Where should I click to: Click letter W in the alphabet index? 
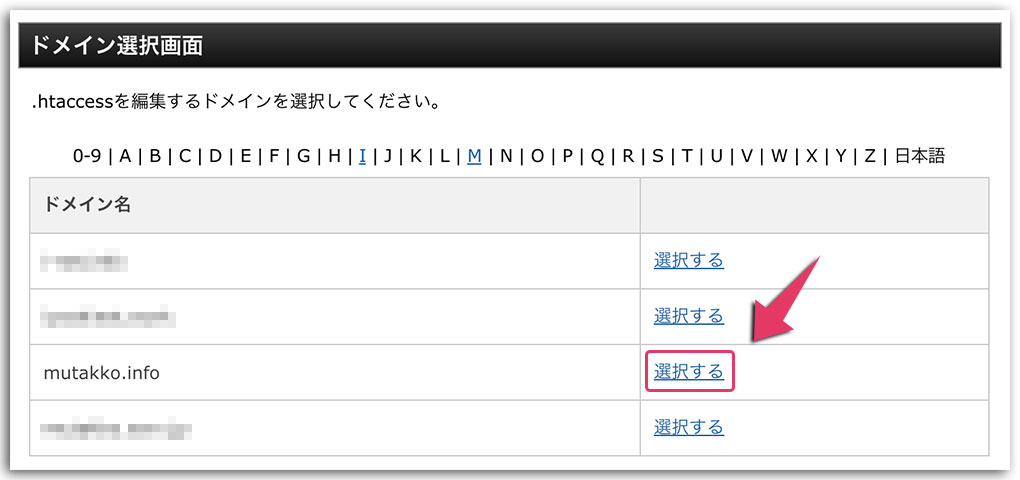[x=779, y=156]
